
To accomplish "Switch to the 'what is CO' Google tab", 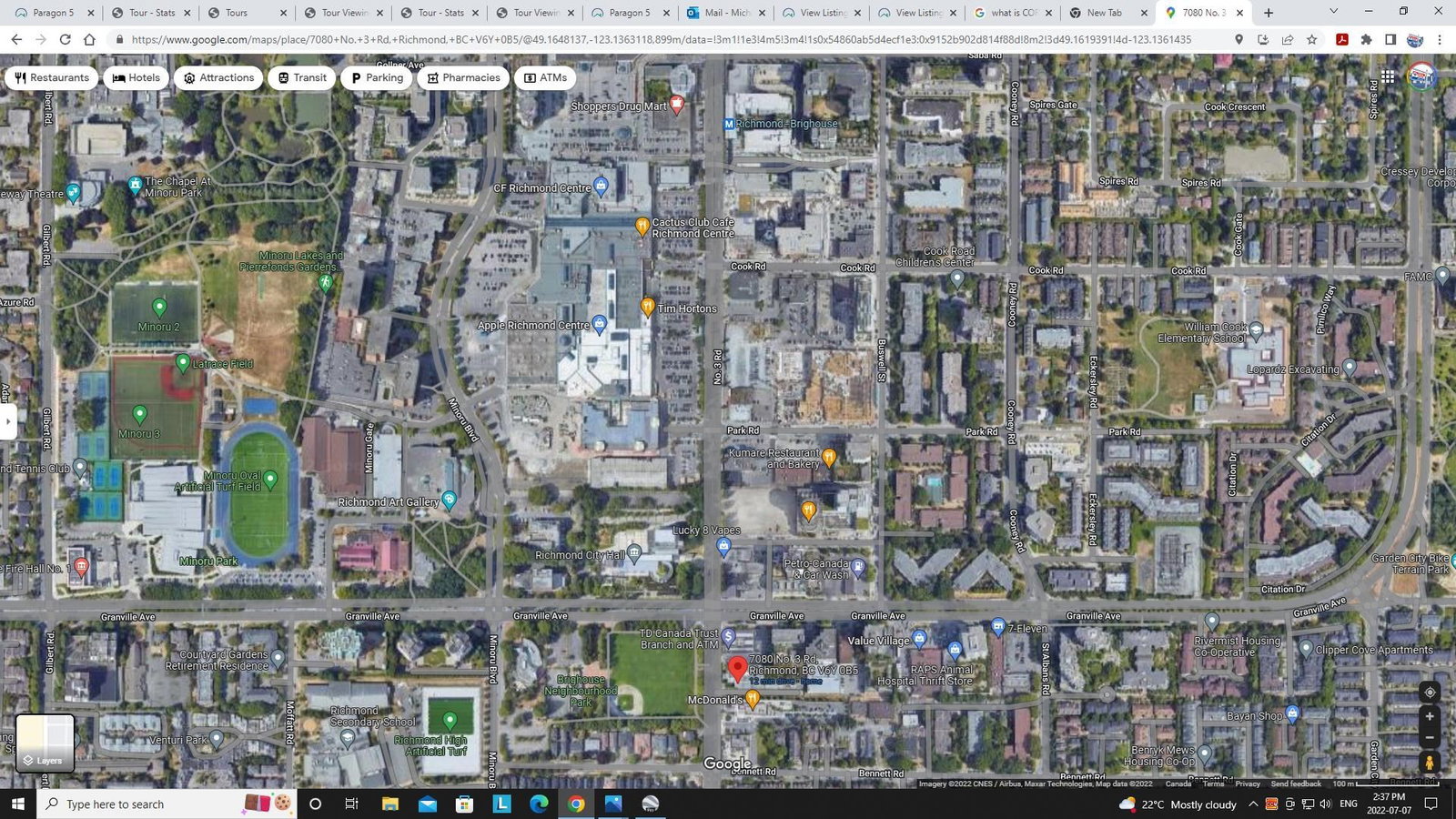I will 1012,13.
